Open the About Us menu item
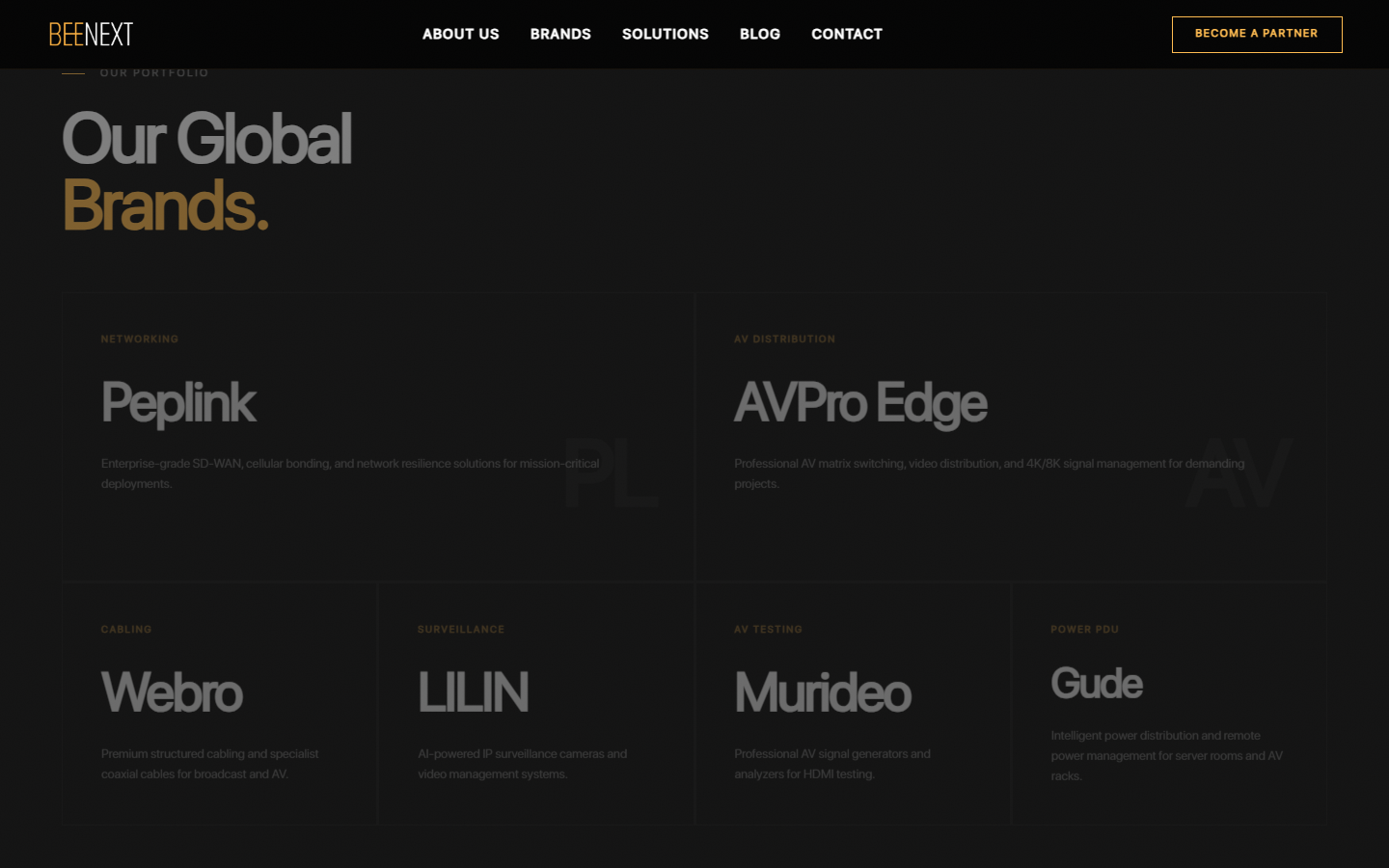The height and width of the screenshot is (868, 1389). 461,34
